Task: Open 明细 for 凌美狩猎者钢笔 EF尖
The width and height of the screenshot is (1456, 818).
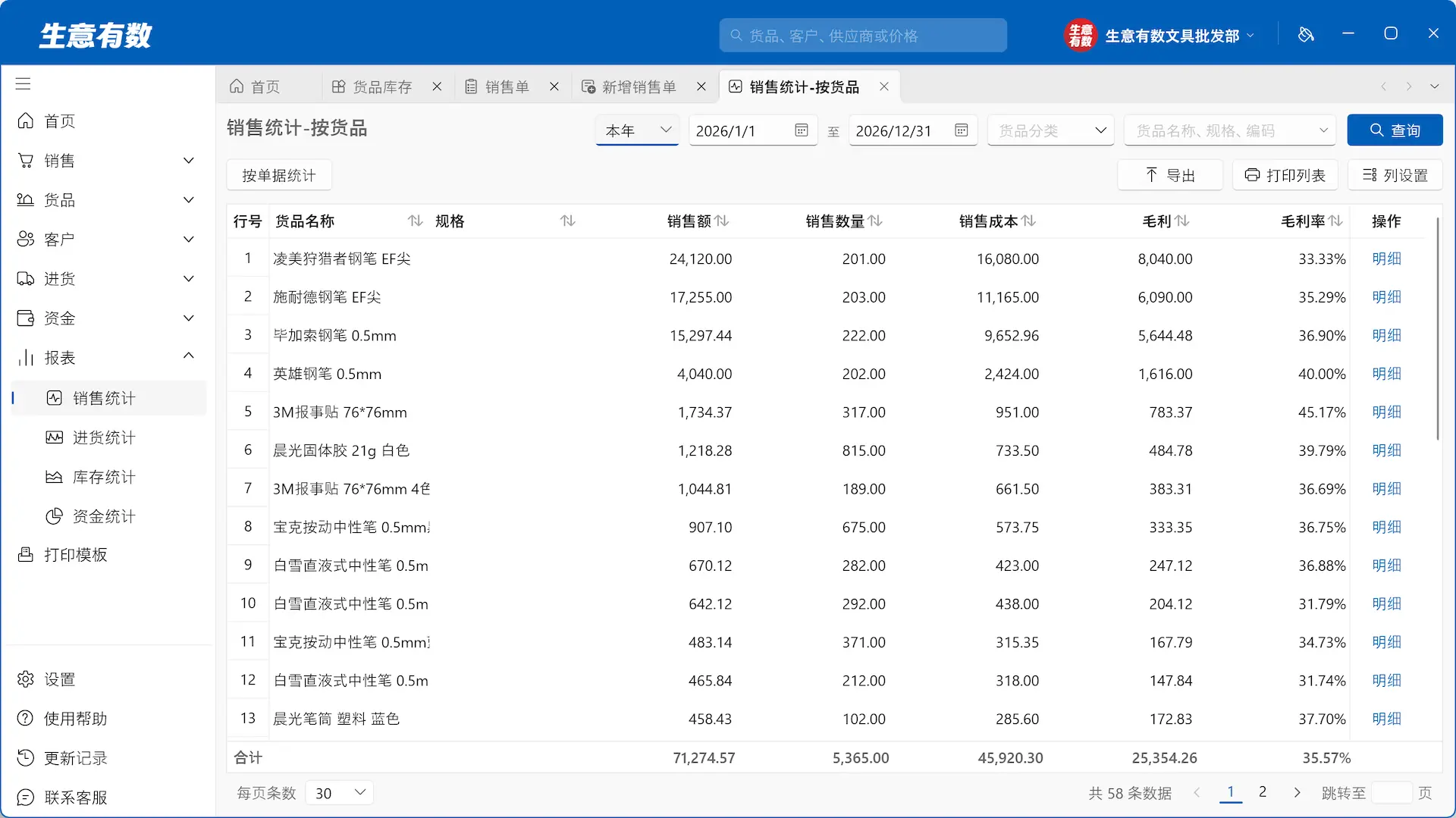Action: 1386,259
